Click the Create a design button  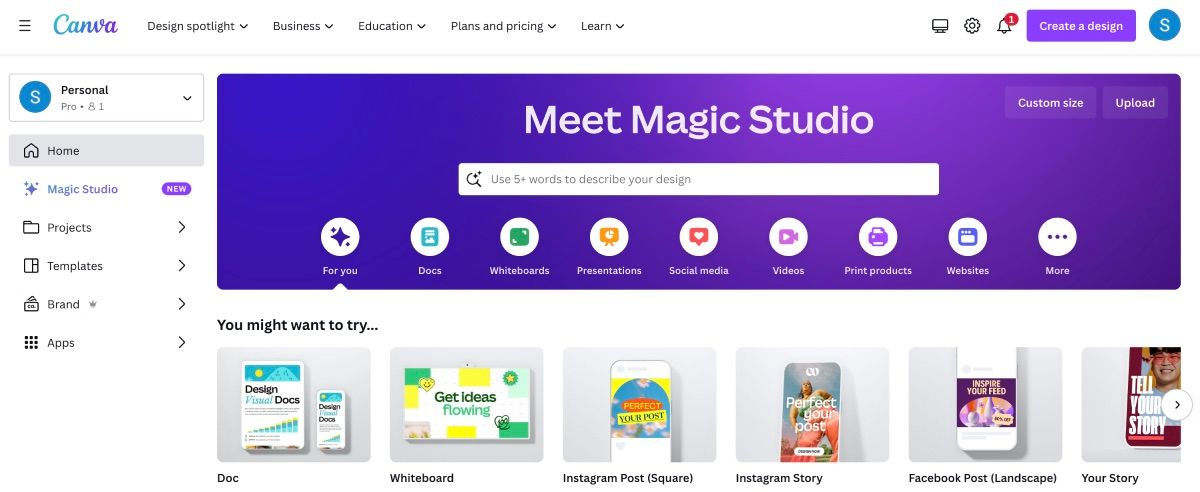[x=1081, y=26]
